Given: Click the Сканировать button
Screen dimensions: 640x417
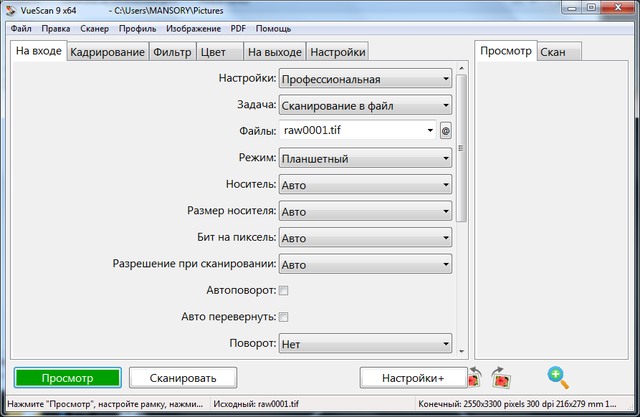Looking at the screenshot, I should 184,378.
